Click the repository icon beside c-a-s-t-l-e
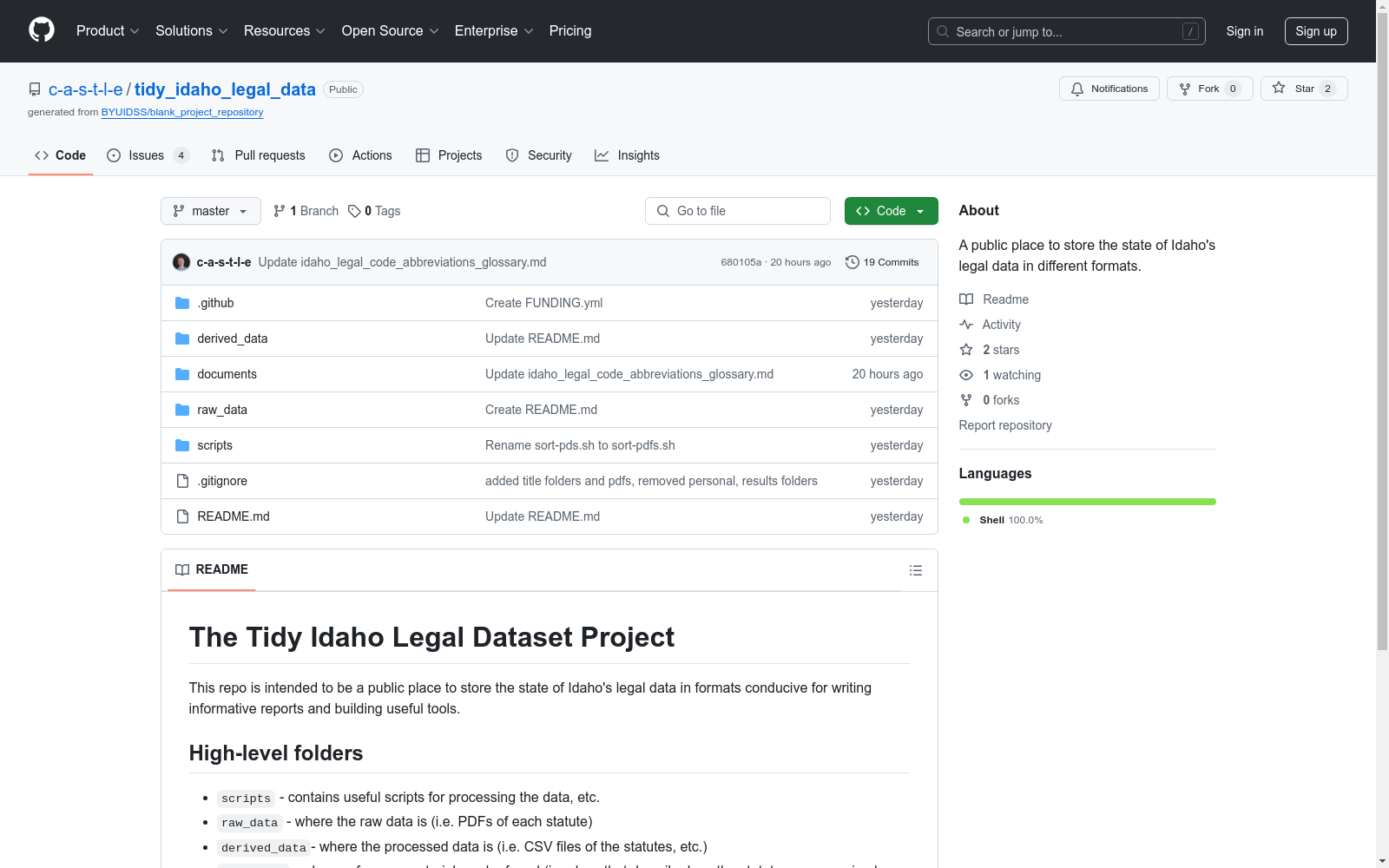 pos(35,89)
